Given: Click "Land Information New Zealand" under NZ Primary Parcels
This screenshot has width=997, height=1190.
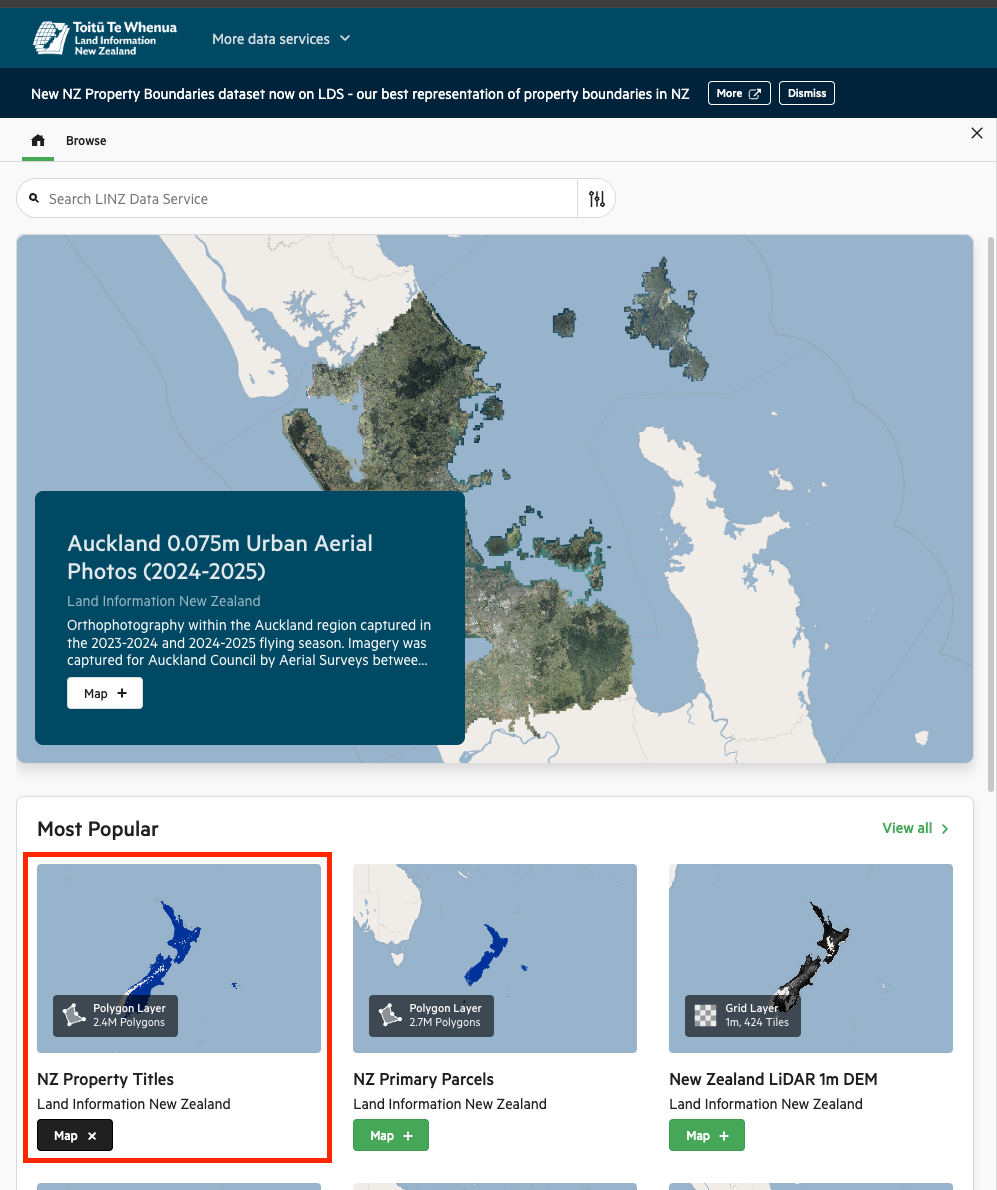Looking at the screenshot, I should (x=450, y=1104).
